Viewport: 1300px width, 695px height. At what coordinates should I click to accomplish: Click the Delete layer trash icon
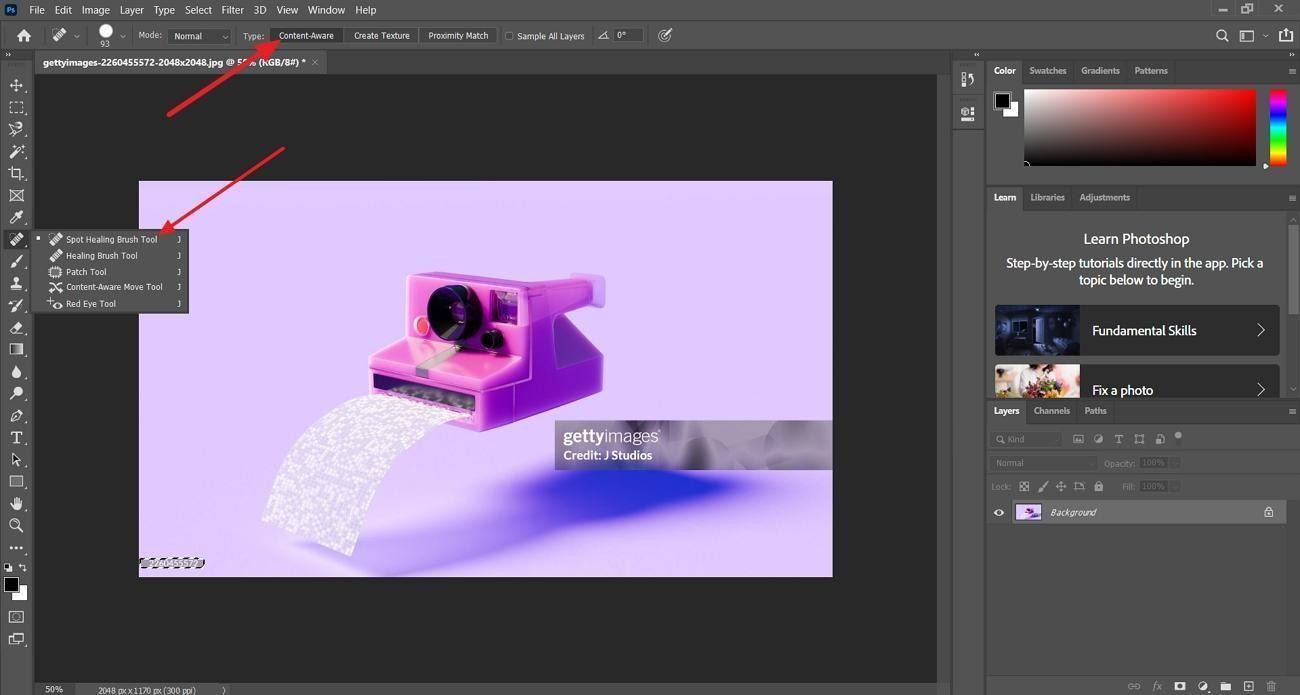(1271, 686)
